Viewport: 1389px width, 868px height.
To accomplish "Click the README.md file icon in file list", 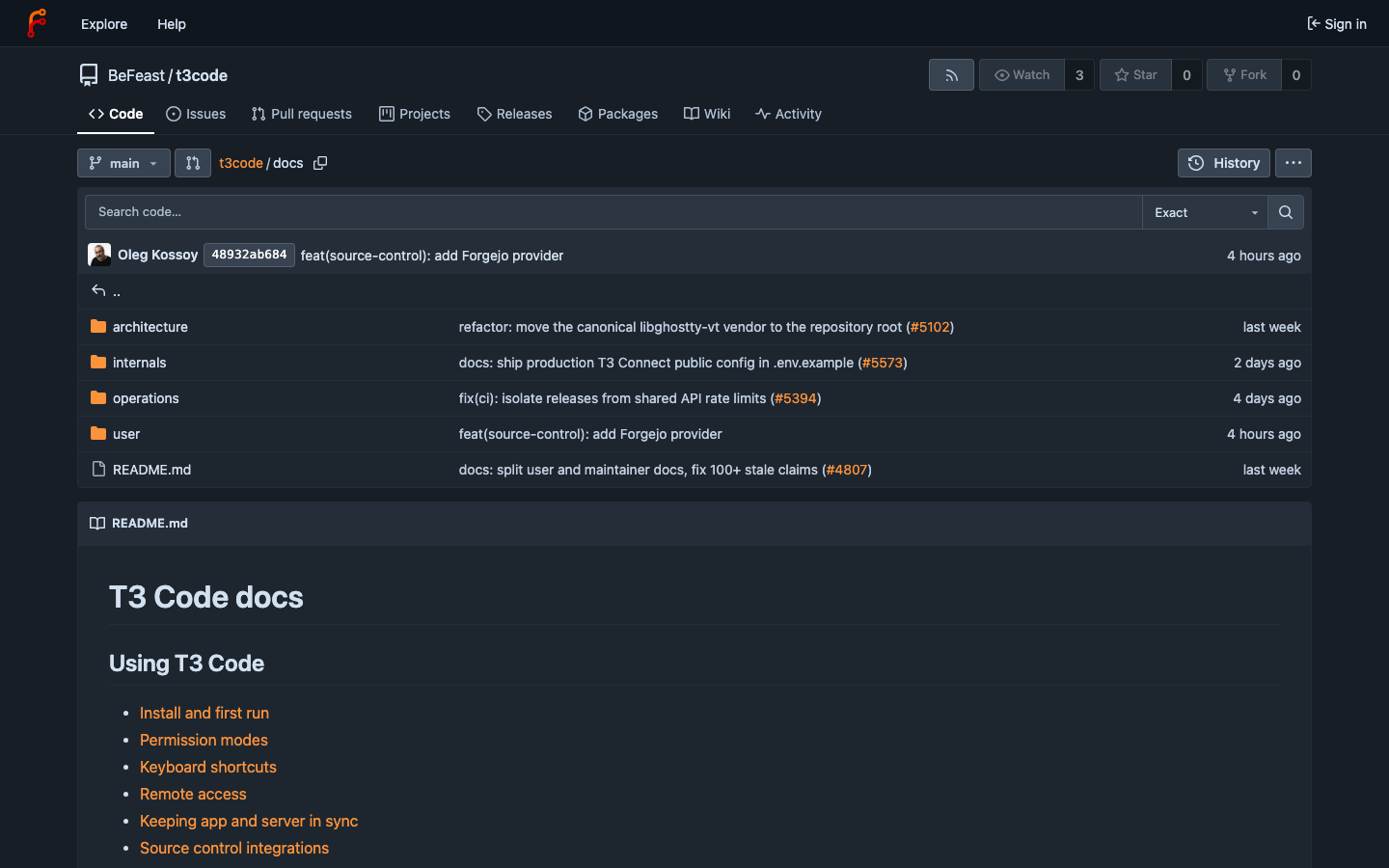I will point(98,470).
